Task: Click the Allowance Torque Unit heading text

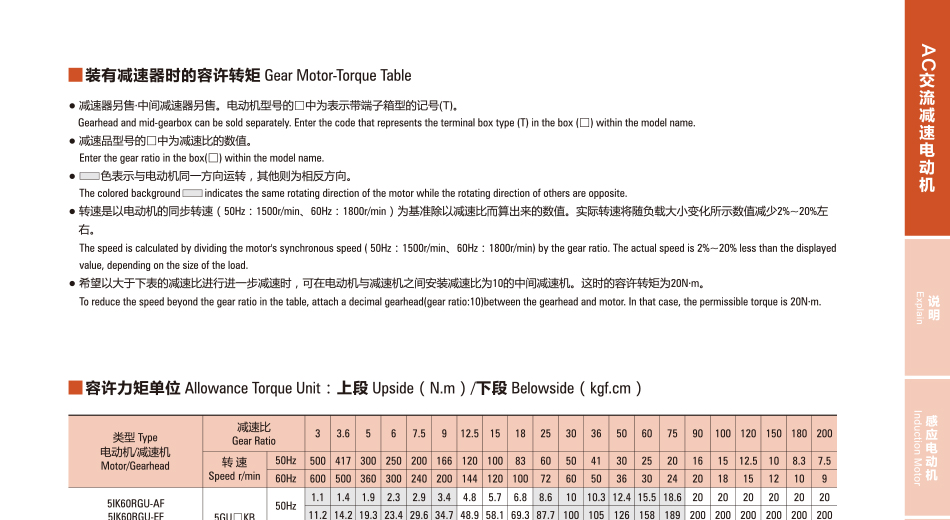Action: tap(364, 388)
